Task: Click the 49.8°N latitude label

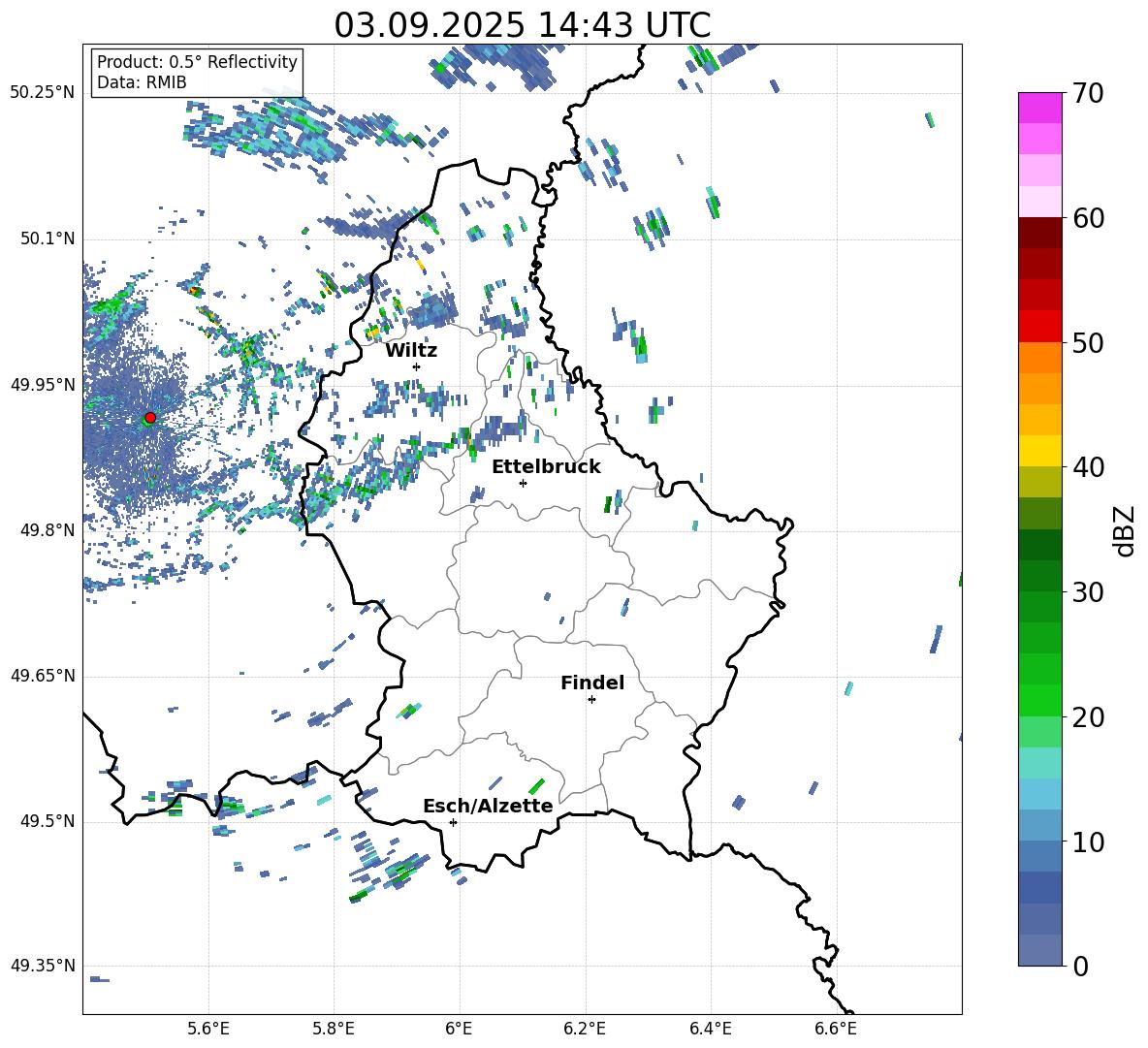Action: click(47, 530)
